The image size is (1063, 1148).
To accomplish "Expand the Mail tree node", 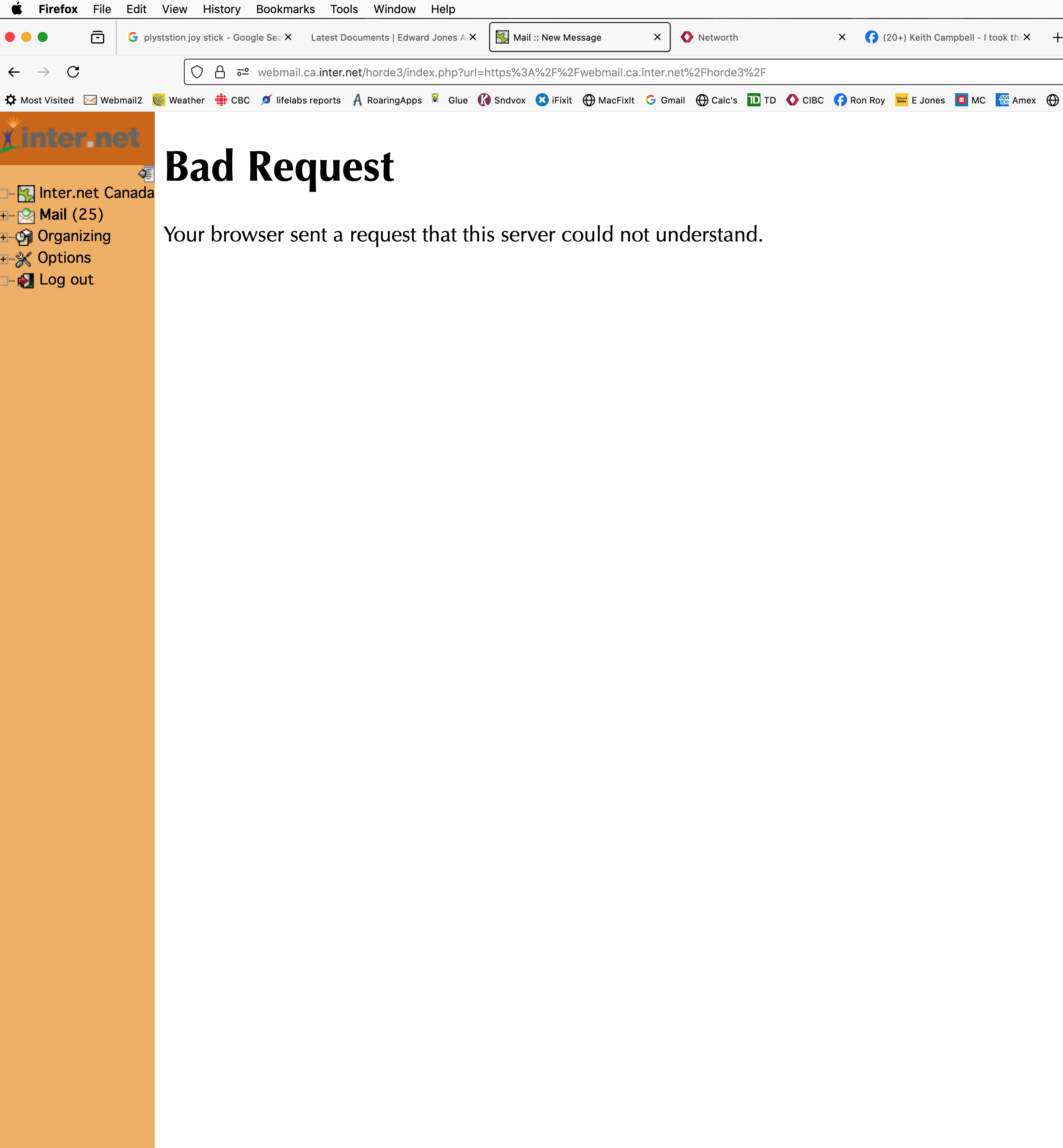I will [4, 215].
